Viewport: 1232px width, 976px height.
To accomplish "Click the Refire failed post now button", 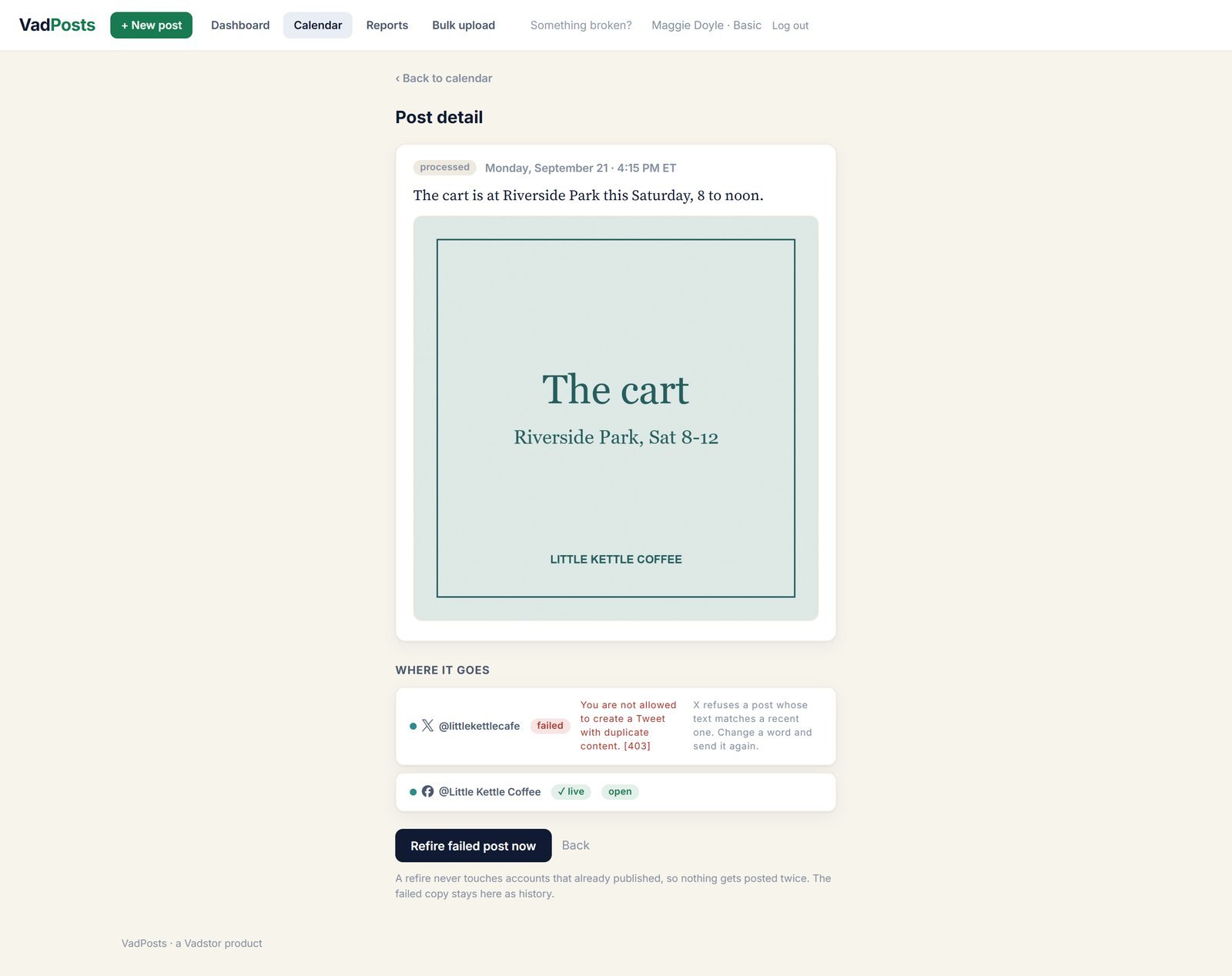I will [x=473, y=845].
